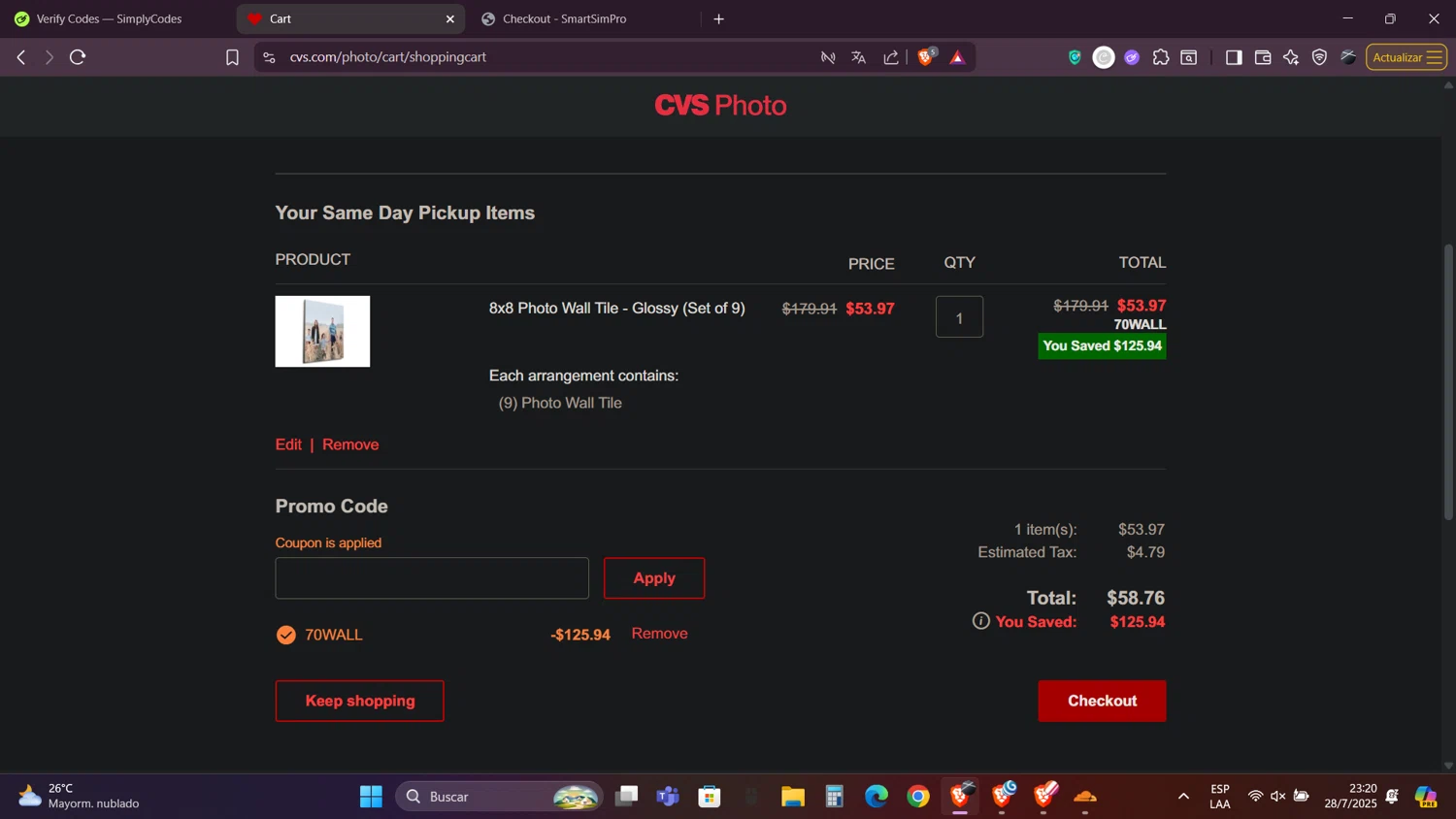
Task: Click the page vertical scrollbar
Action: click(1448, 382)
